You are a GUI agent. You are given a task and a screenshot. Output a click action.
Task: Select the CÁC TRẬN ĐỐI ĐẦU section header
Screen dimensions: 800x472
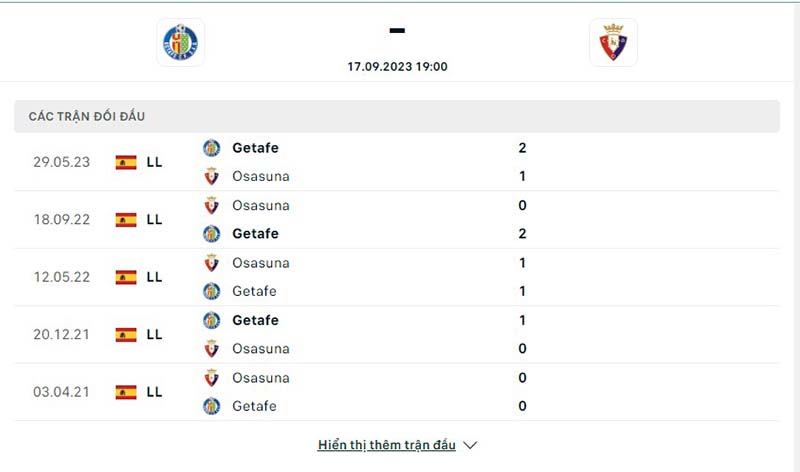click(397, 116)
